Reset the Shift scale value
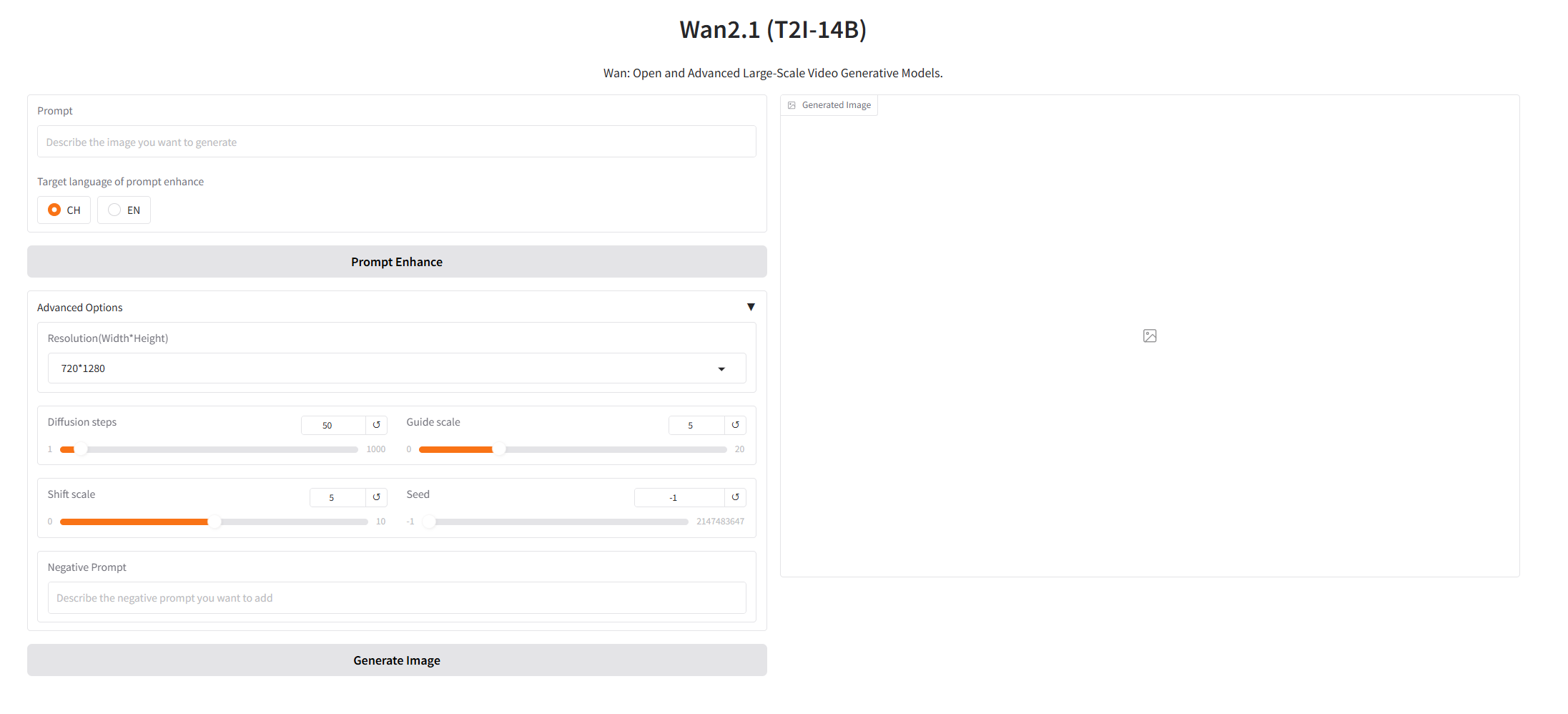This screenshot has width=1568, height=714. pos(377,497)
